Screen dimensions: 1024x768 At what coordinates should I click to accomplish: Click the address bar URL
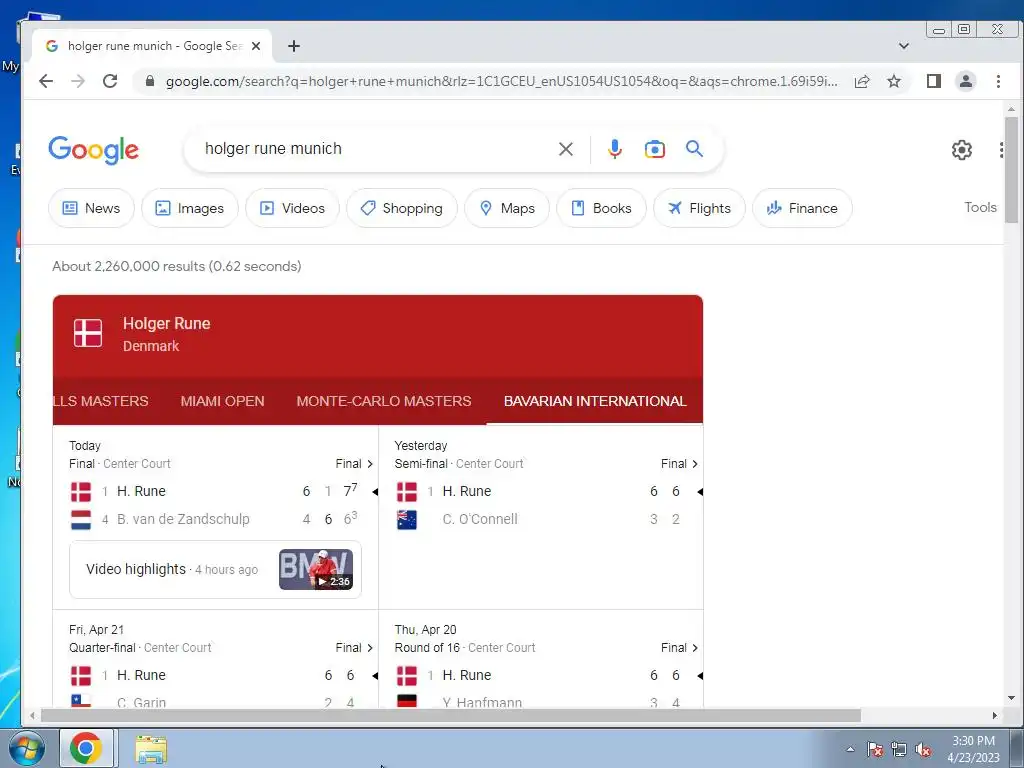tap(502, 81)
